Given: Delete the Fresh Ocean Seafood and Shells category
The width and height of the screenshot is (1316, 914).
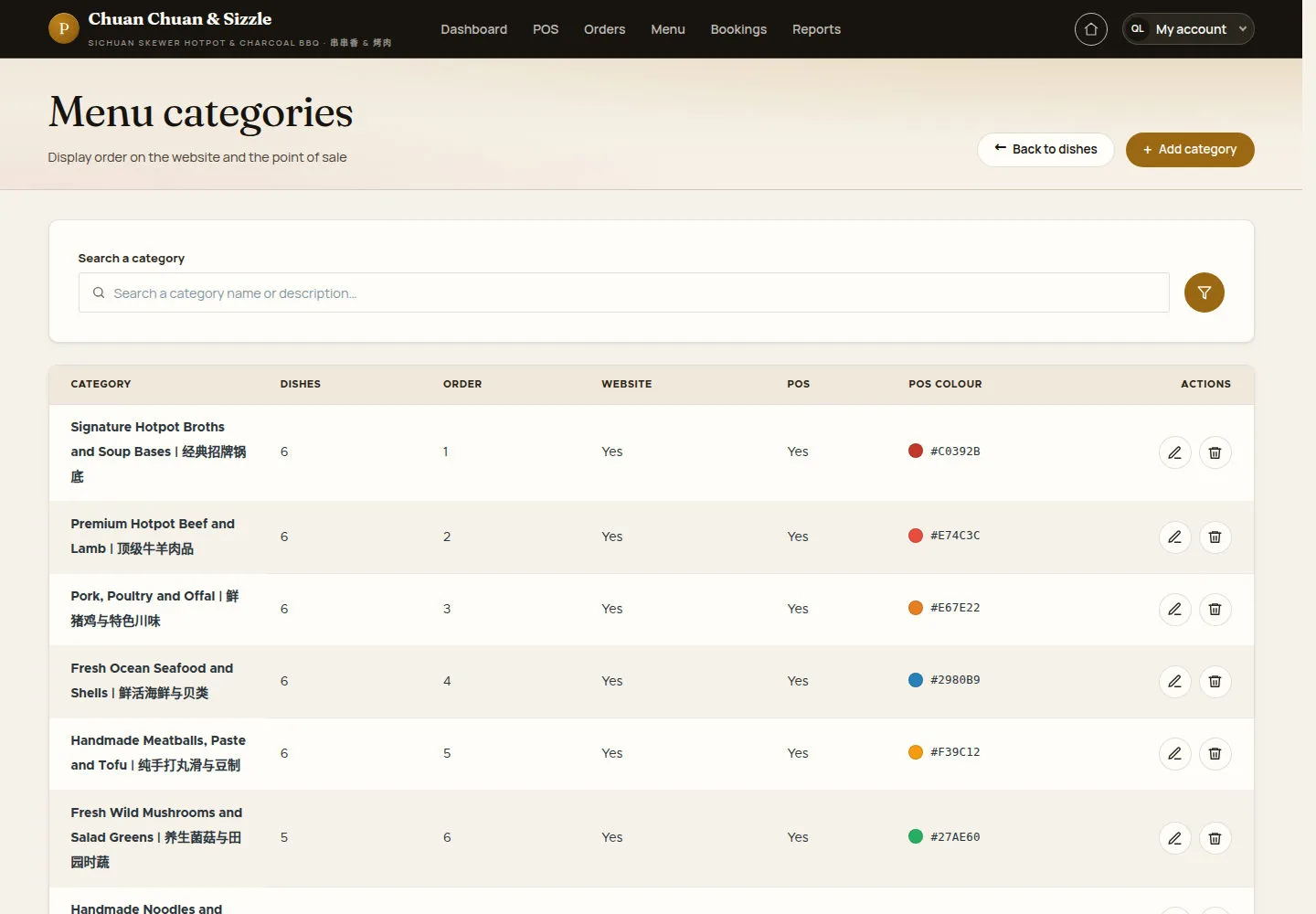Looking at the screenshot, I should click(x=1215, y=681).
